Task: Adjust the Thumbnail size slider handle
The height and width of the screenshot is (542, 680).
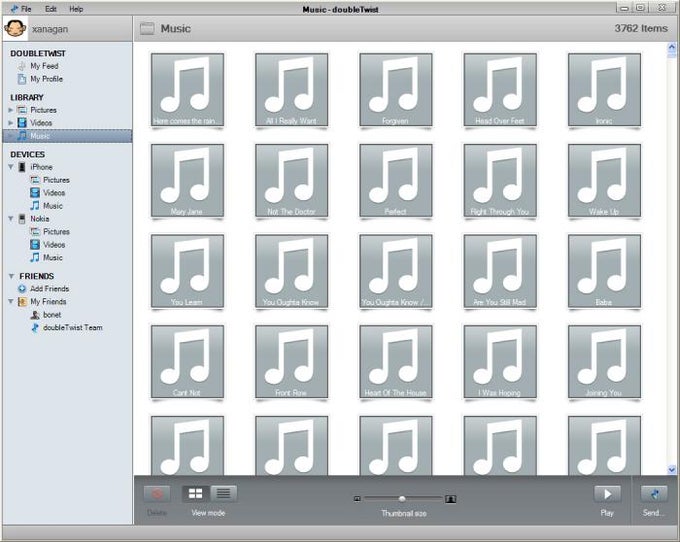Action: click(402, 499)
